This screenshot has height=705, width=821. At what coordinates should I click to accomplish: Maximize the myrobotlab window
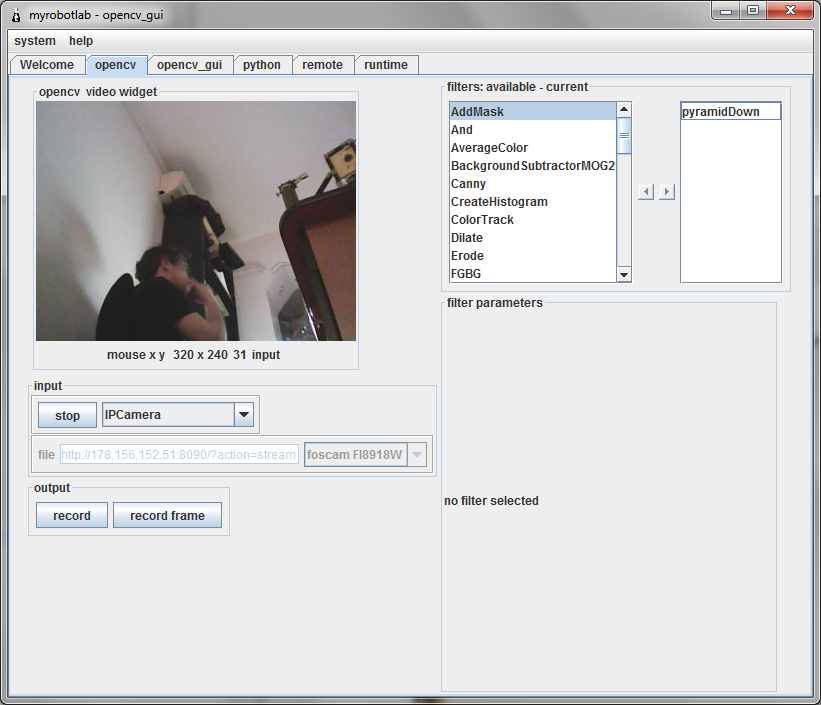tap(753, 11)
